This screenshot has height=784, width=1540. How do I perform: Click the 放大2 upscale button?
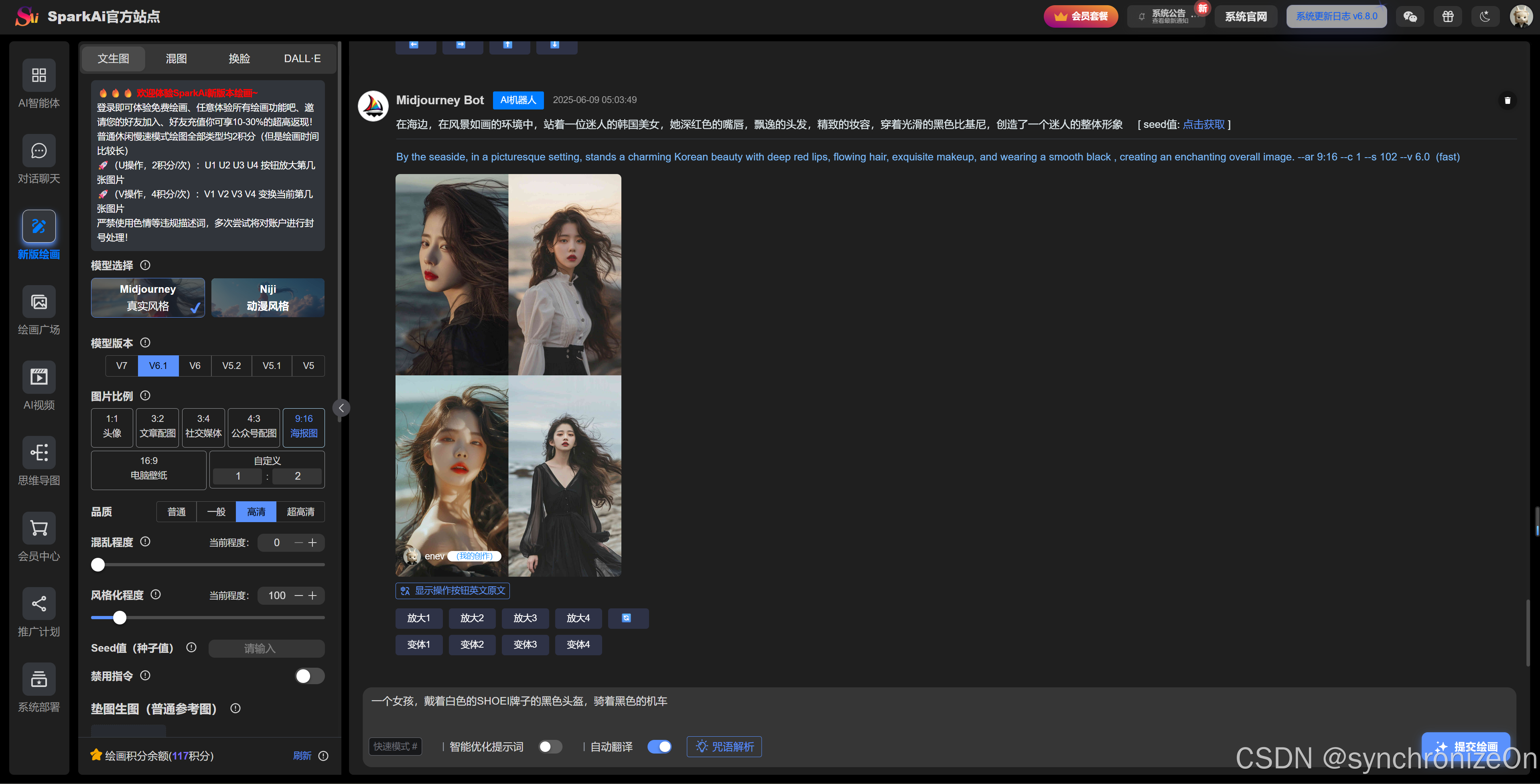point(472,618)
